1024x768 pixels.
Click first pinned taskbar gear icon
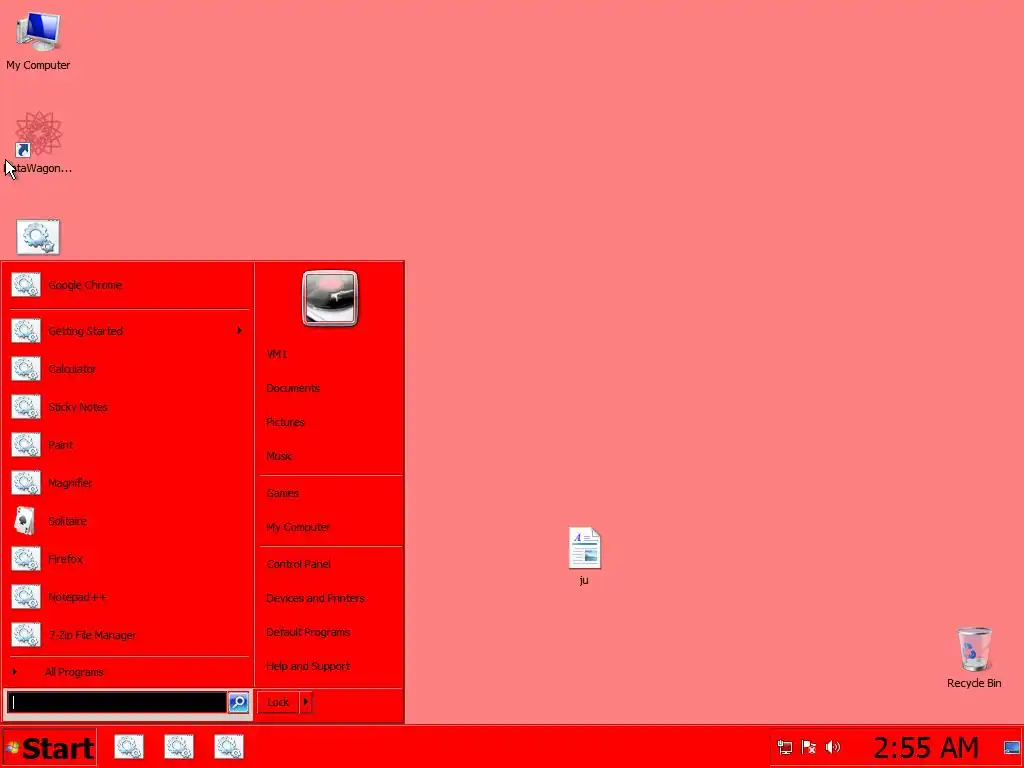129,747
